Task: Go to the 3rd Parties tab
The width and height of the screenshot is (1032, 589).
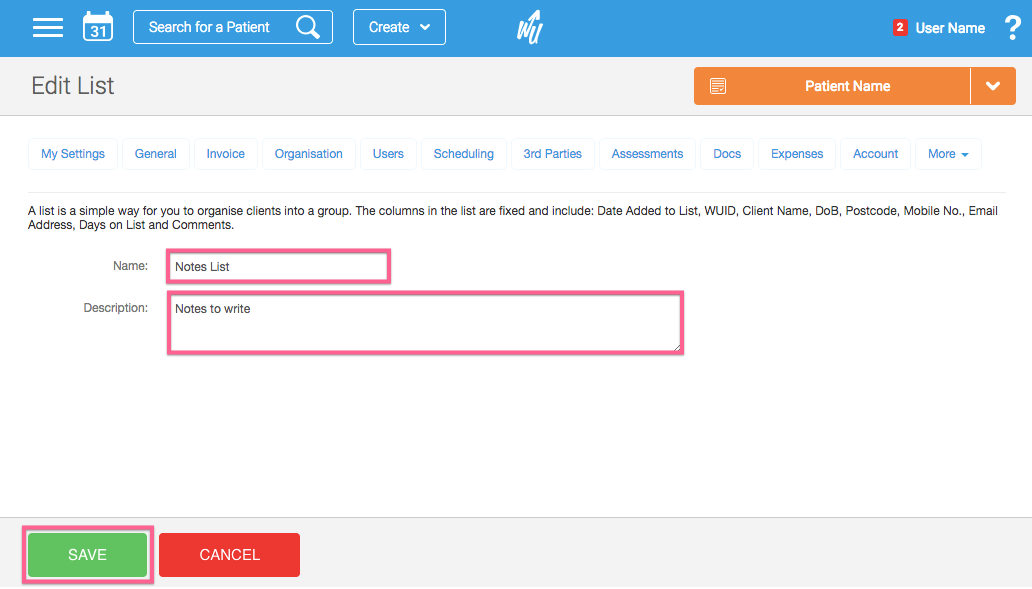Action: [553, 154]
